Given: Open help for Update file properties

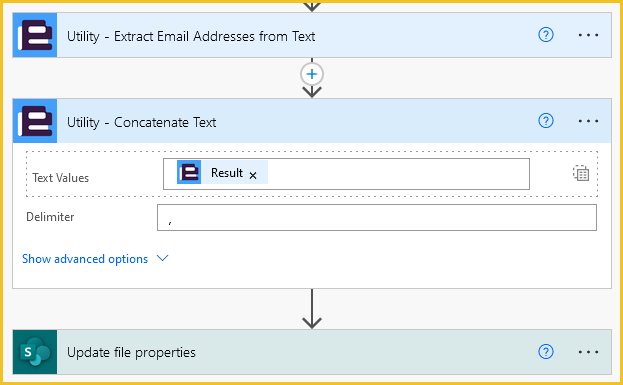Looking at the screenshot, I should point(546,352).
